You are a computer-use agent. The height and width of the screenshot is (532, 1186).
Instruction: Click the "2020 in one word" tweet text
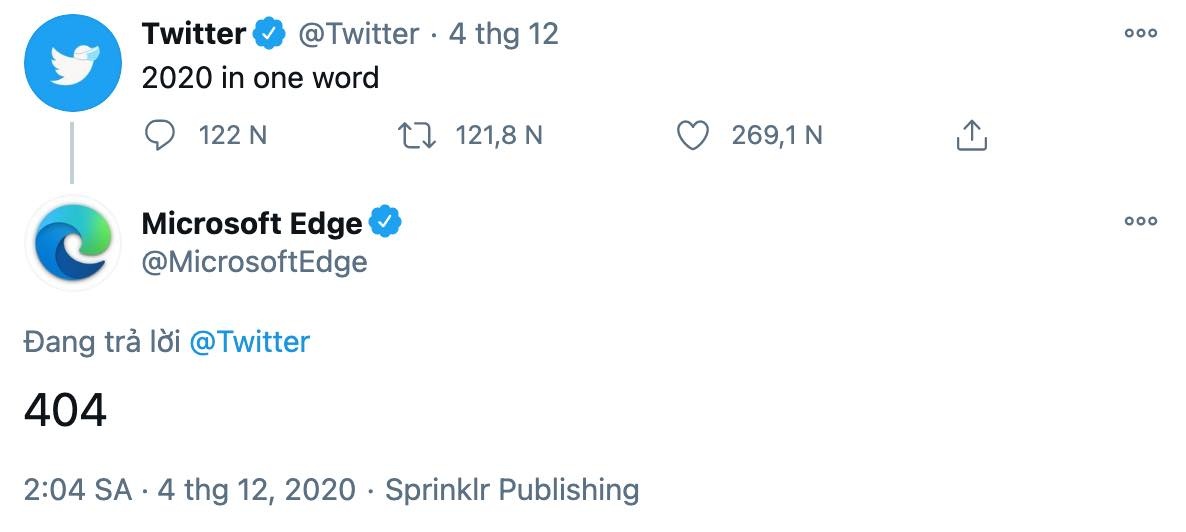(260, 78)
